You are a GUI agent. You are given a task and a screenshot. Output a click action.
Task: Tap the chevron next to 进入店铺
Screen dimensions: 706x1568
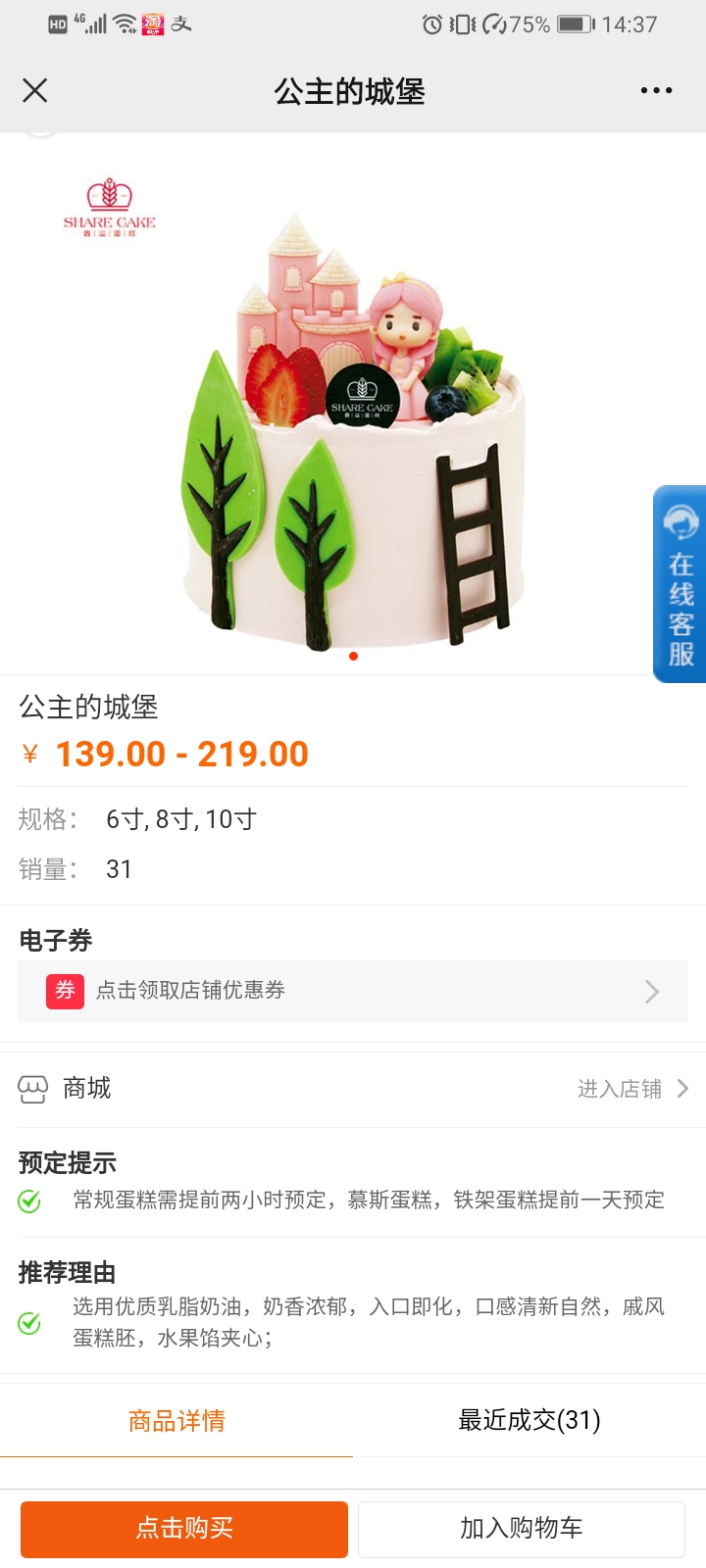coord(683,1089)
